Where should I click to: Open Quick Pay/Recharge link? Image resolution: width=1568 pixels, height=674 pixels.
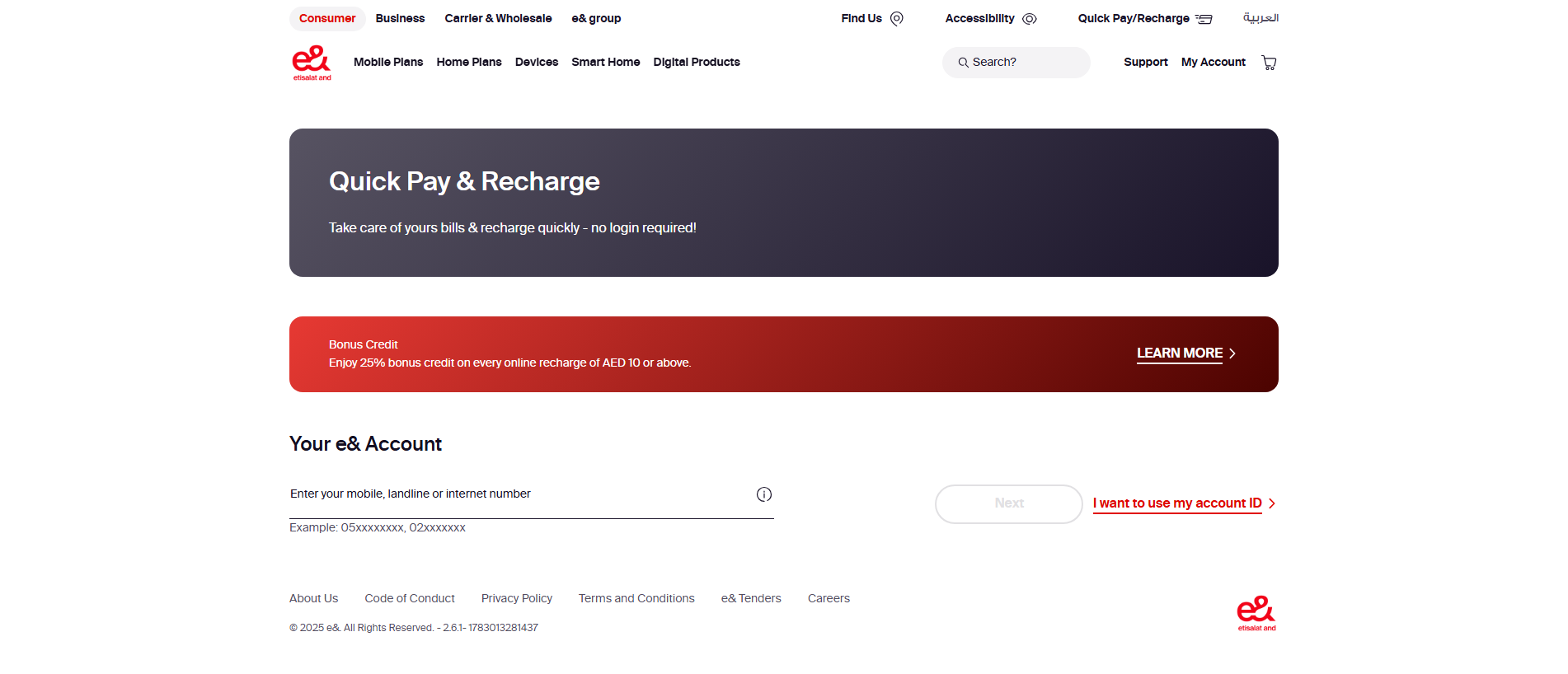click(1134, 18)
